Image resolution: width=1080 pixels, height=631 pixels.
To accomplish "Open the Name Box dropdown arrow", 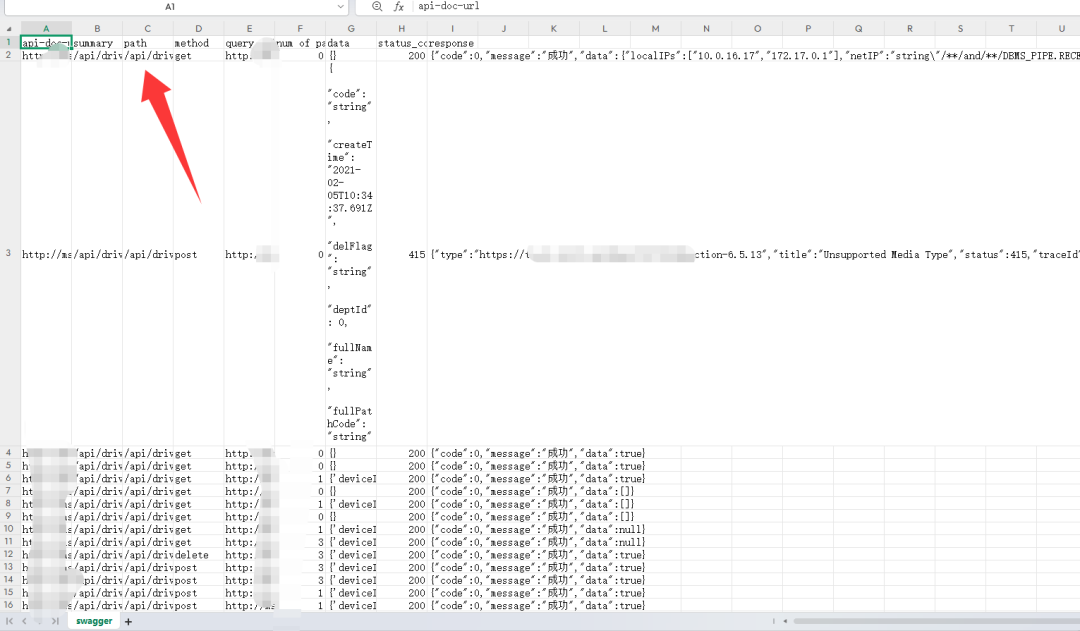I will pyautogui.click(x=340, y=7).
